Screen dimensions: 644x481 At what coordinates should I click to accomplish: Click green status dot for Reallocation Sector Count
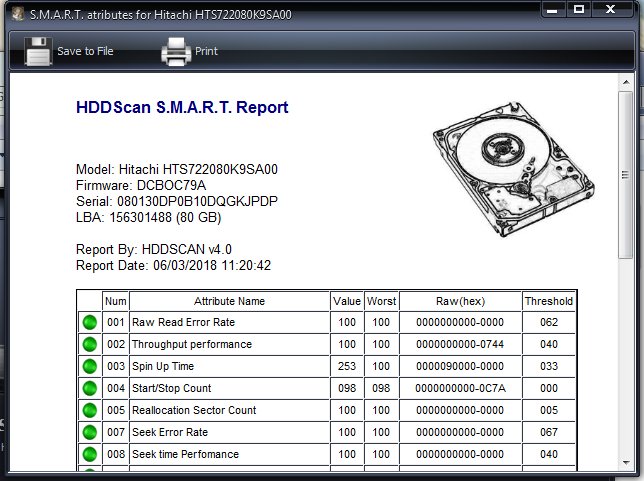point(90,410)
